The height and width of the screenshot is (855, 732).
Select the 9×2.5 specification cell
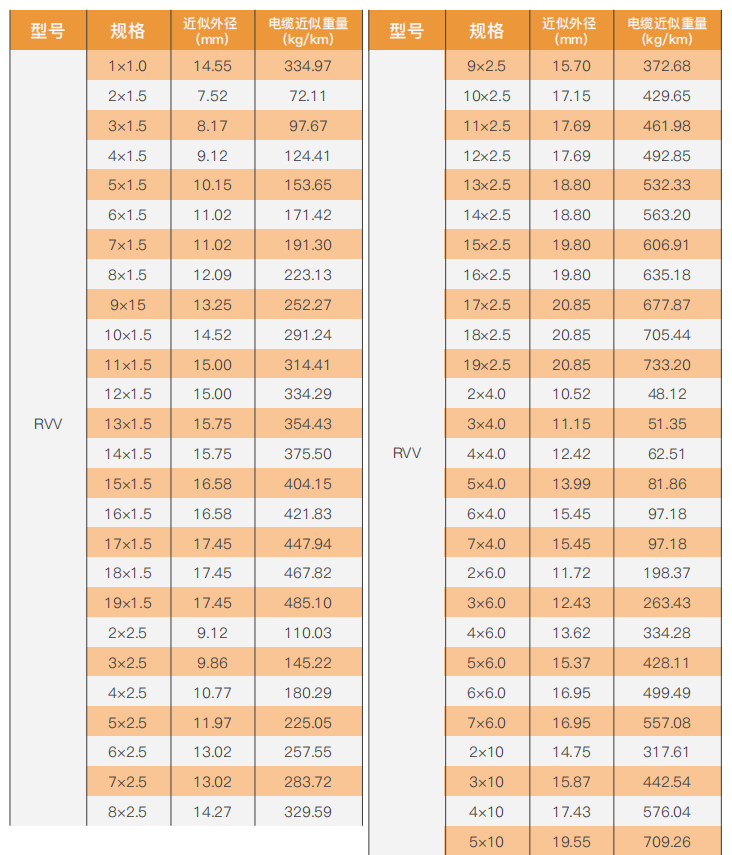[487, 66]
